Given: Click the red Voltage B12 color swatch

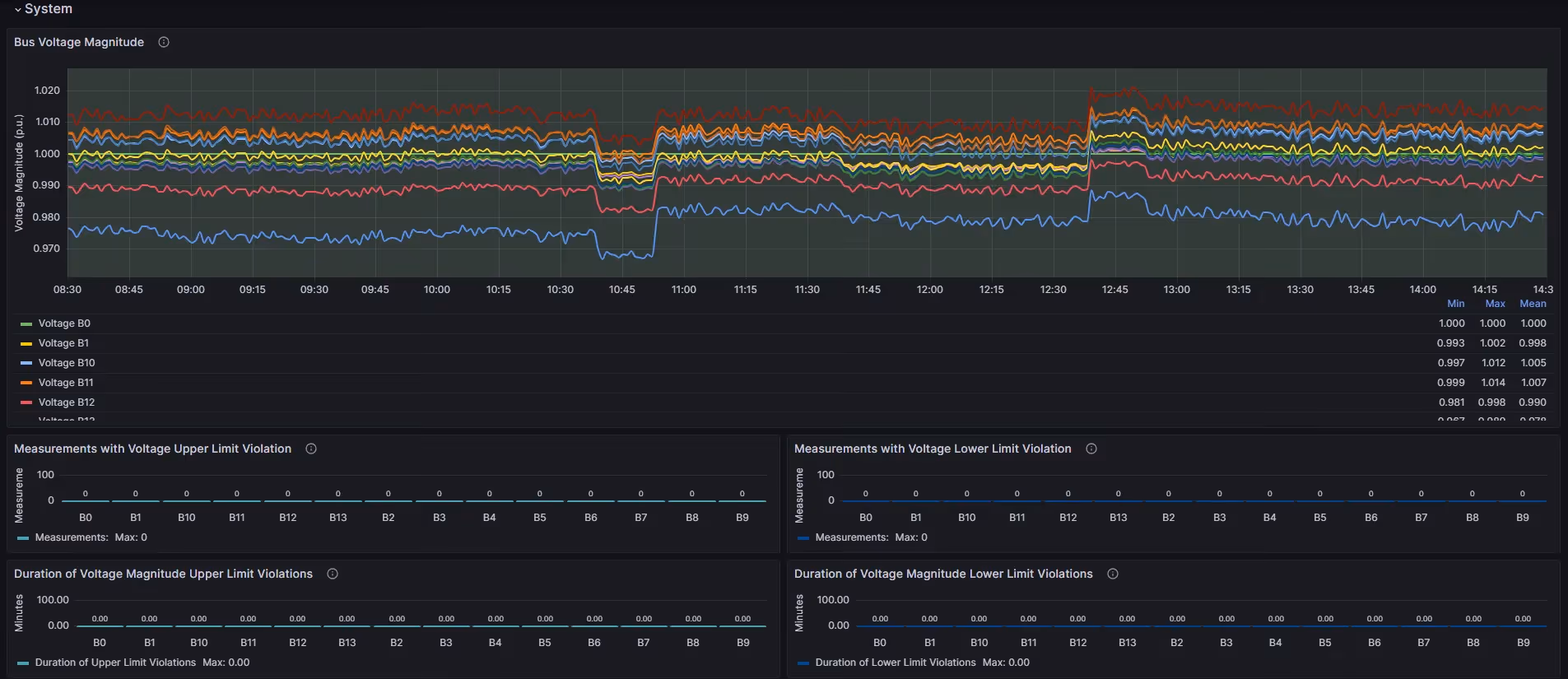Looking at the screenshot, I should (26, 403).
